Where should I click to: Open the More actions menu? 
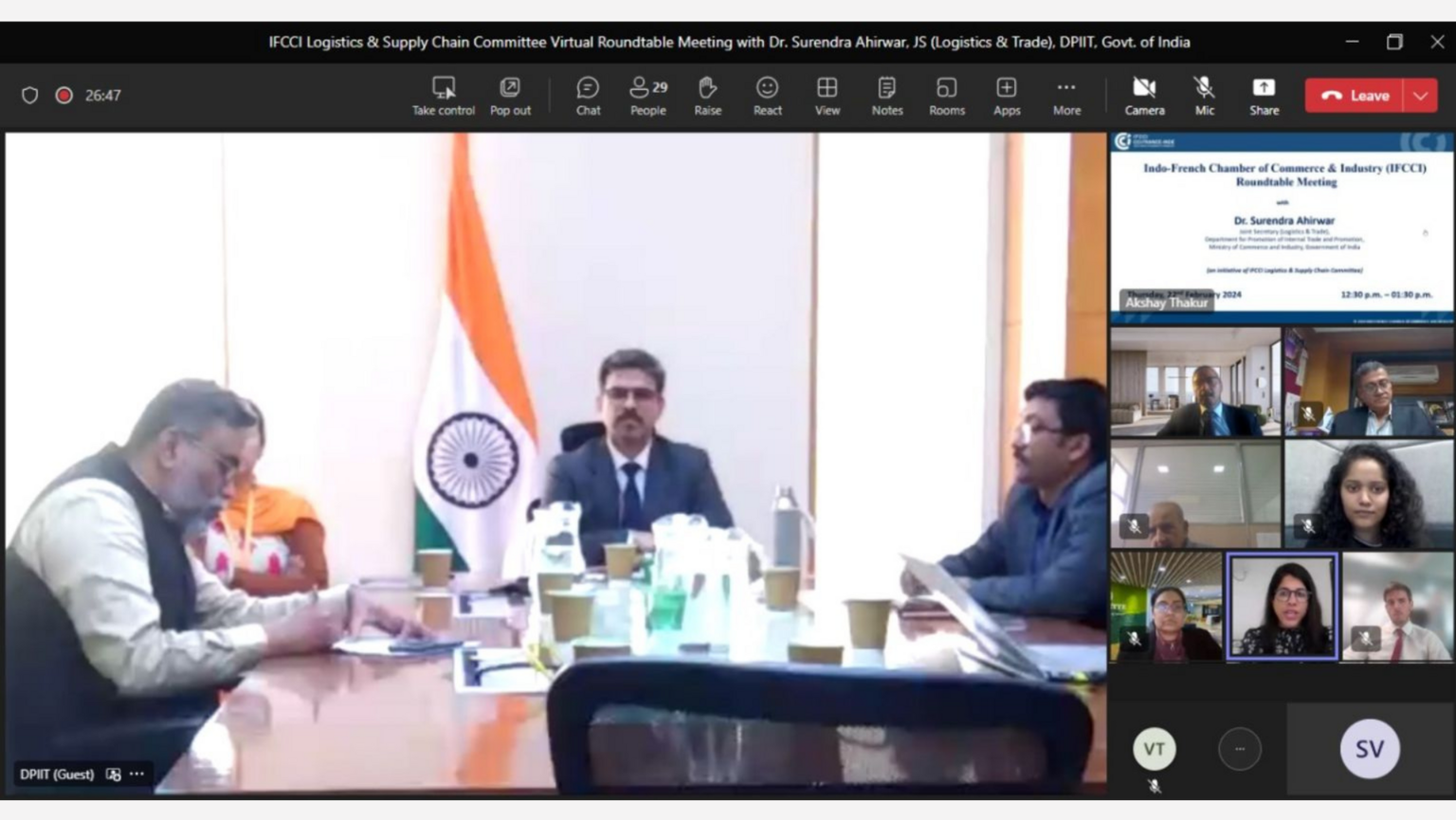1066,96
